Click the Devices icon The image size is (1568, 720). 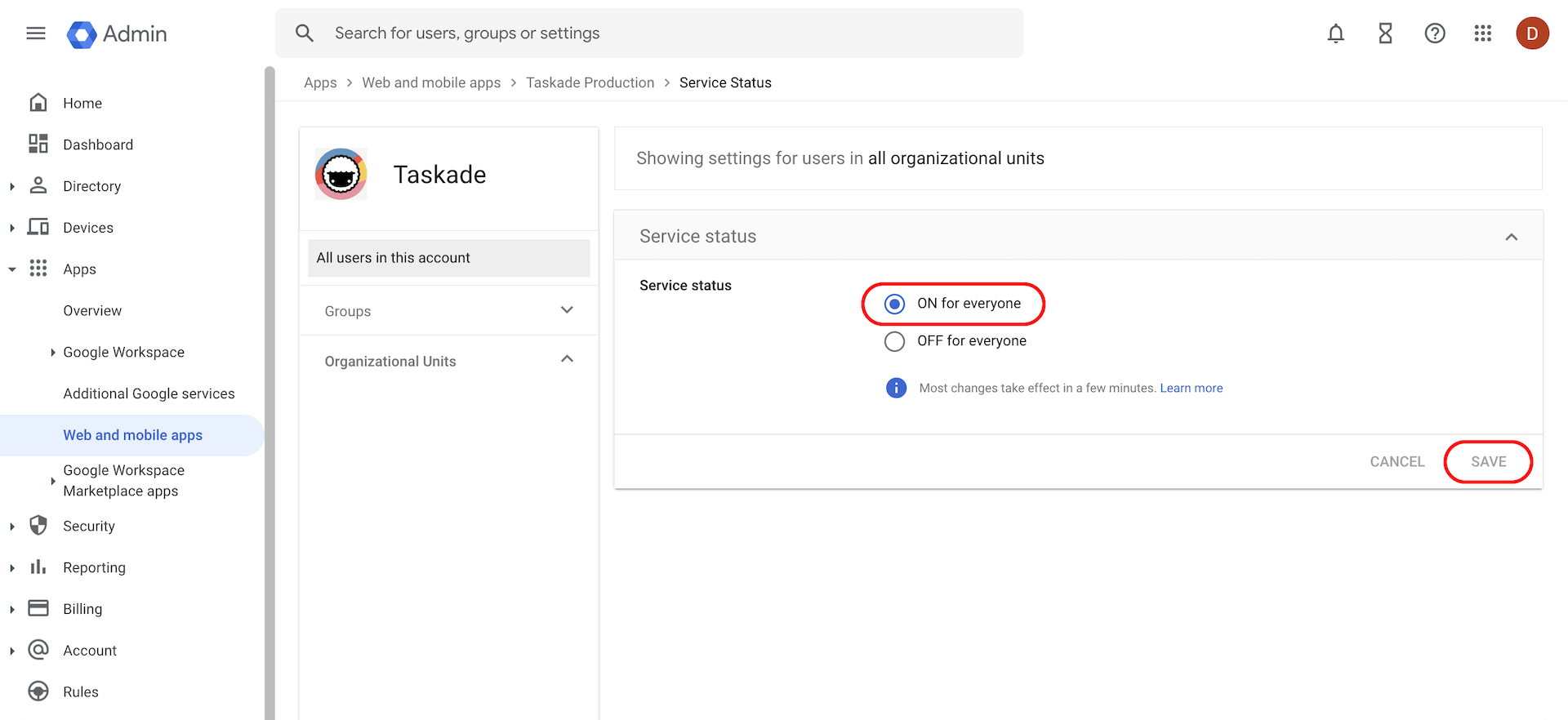tap(38, 227)
